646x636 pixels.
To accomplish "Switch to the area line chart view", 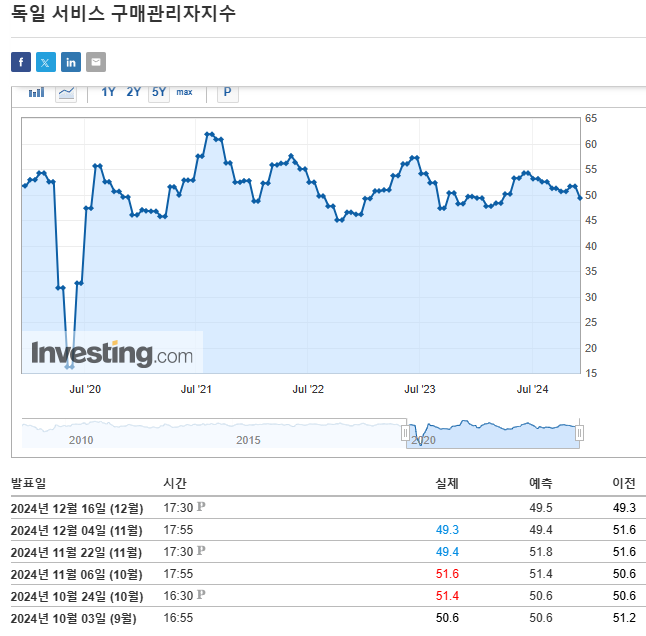I will 66,93.
